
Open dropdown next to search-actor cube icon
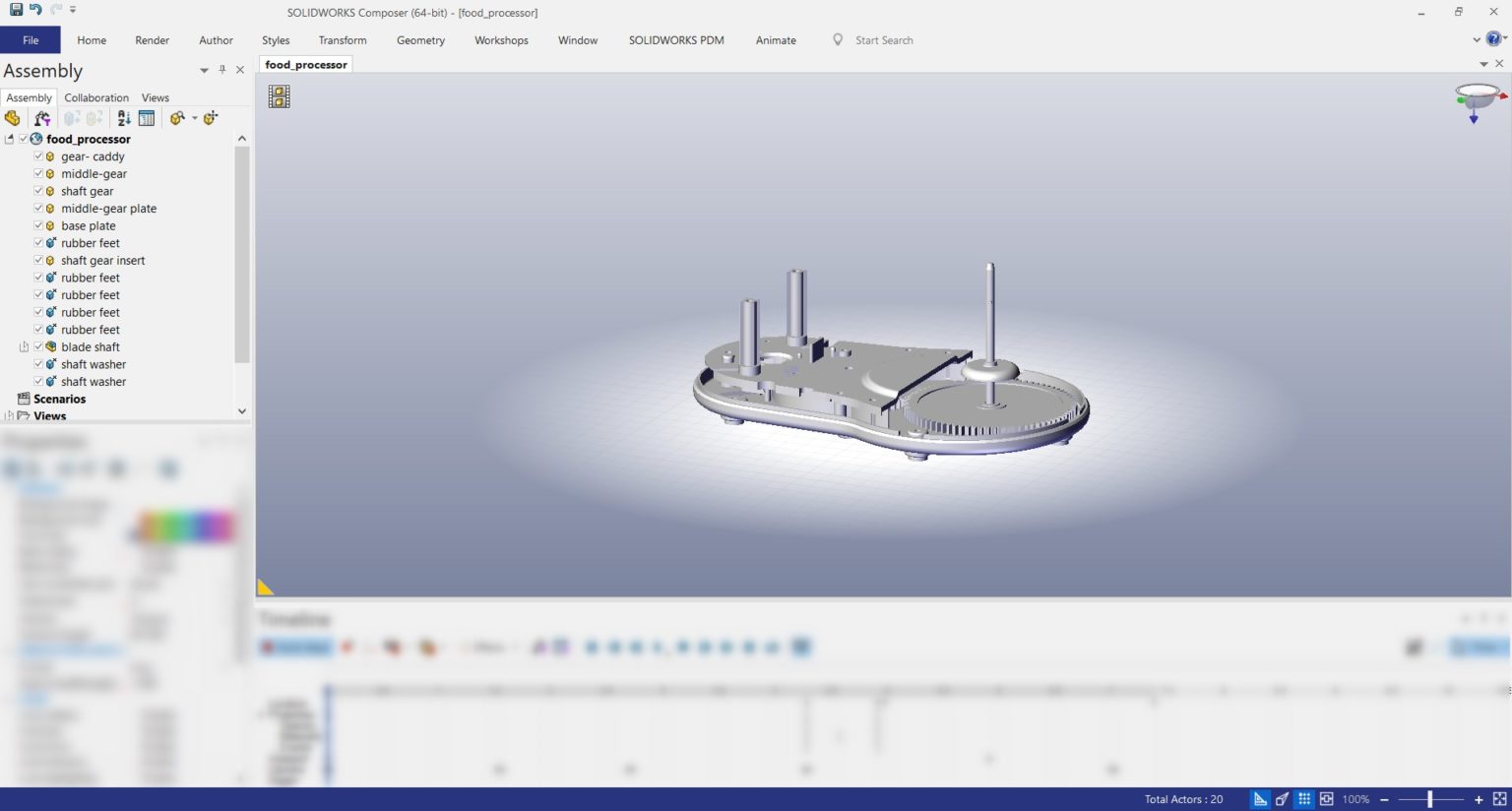click(194, 118)
